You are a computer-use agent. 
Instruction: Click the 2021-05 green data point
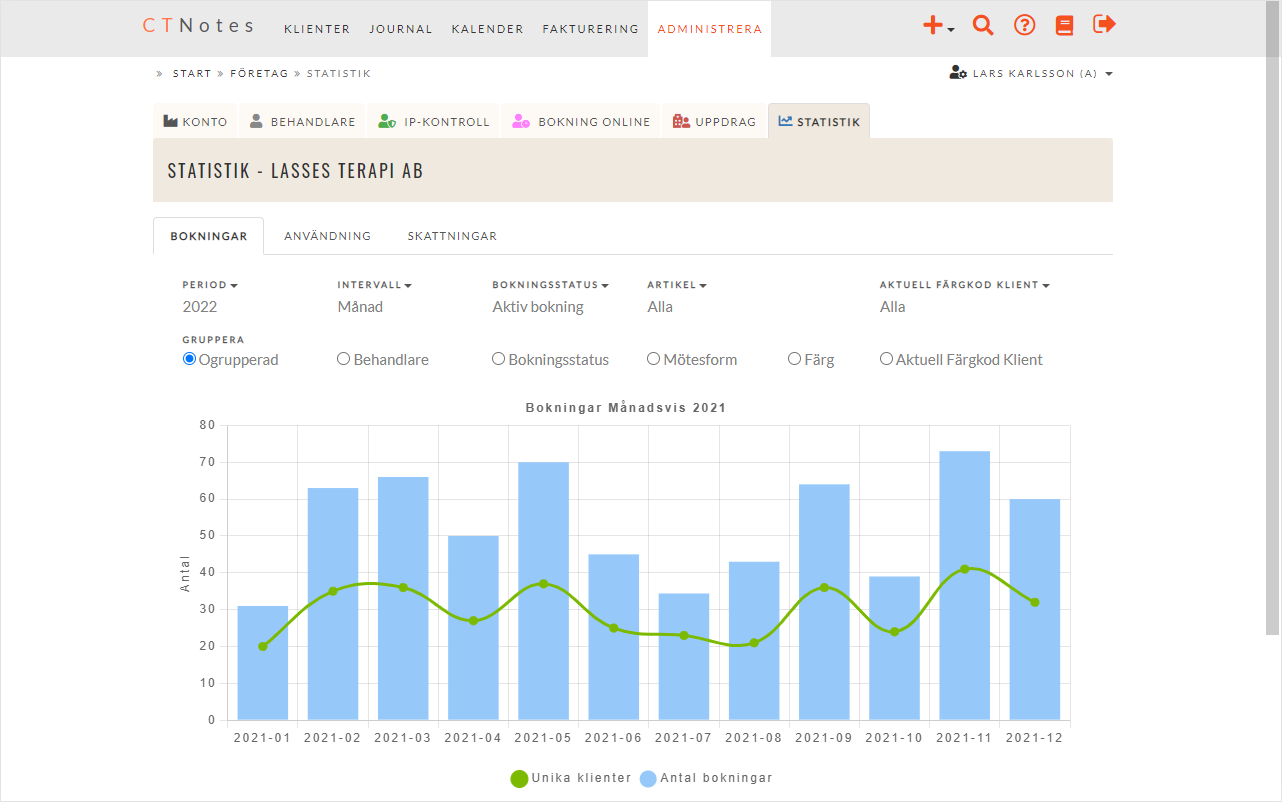click(x=543, y=583)
